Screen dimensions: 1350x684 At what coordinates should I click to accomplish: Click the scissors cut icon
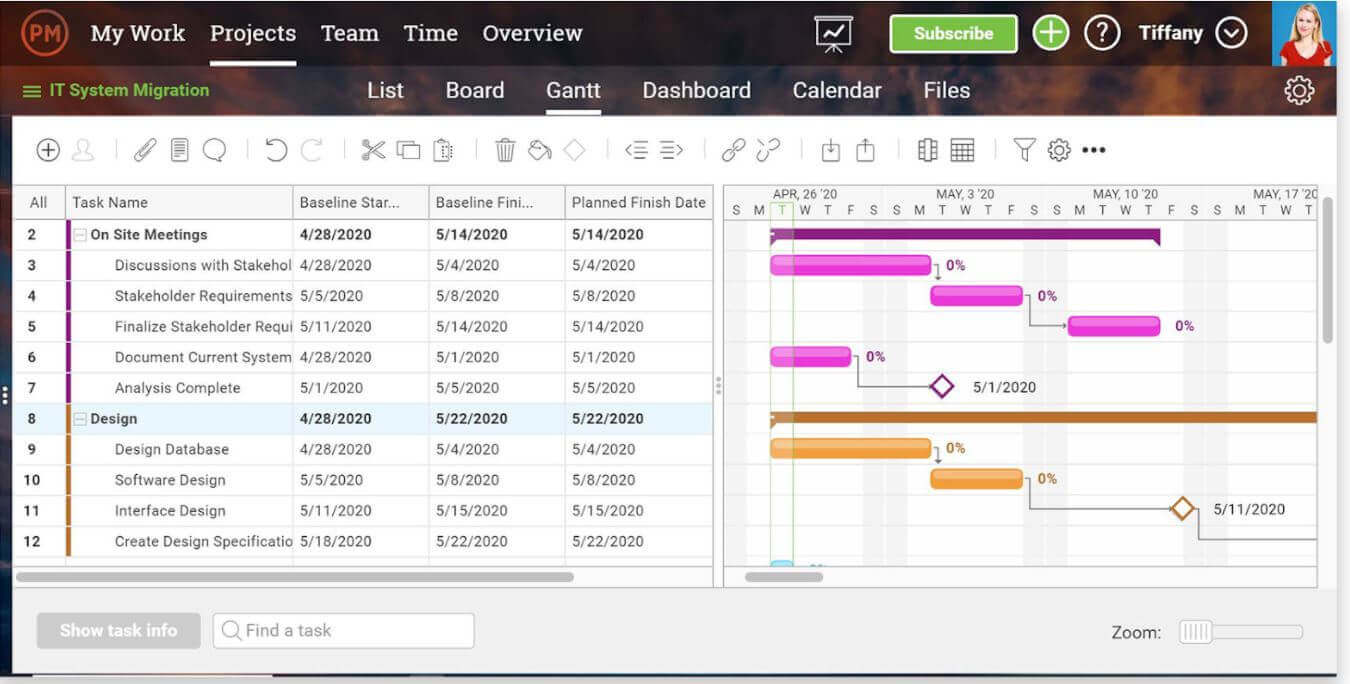tap(373, 150)
